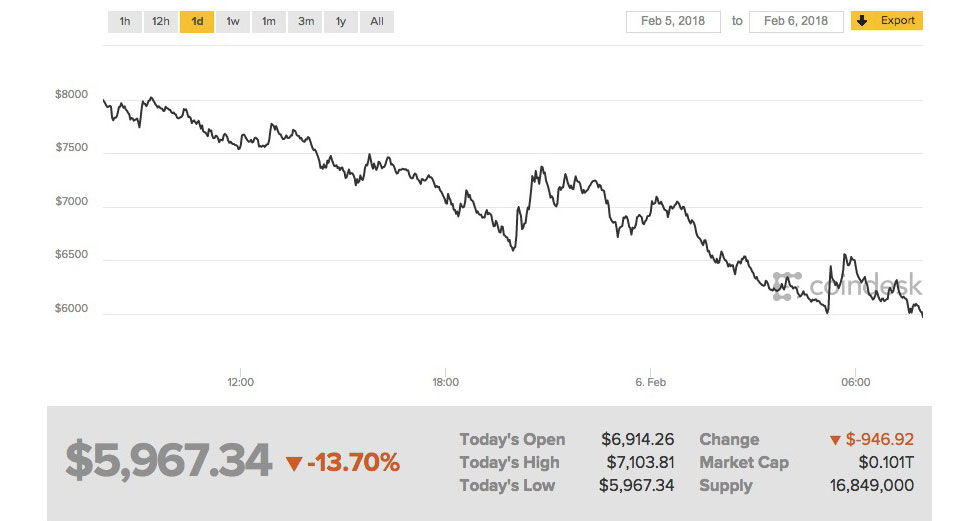980x521 pixels.
Task: Click Today's Open value $6,914.26
Action: pos(638,439)
